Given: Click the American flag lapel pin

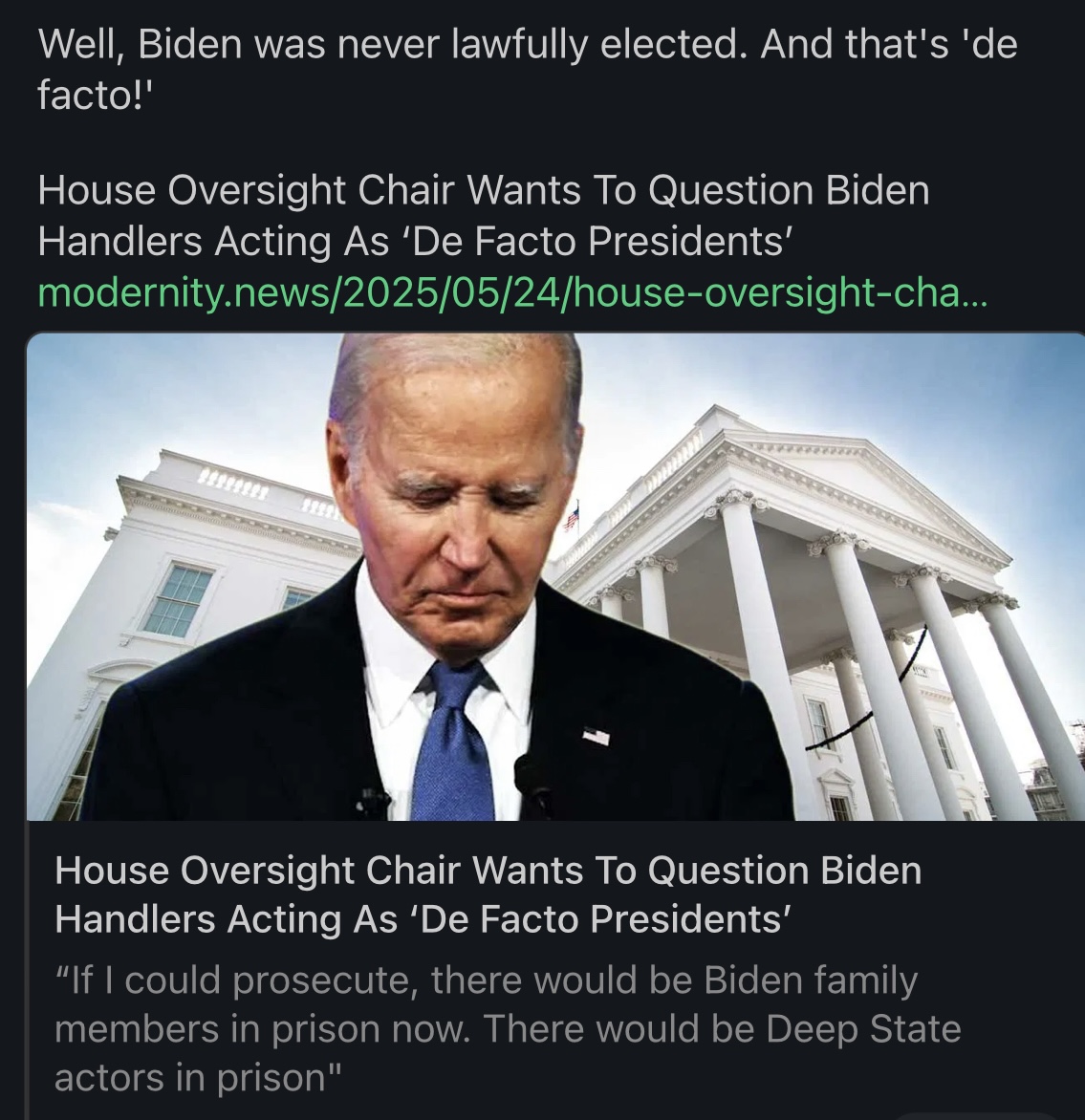Looking at the screenshot, I should click(x=597, y=736).
